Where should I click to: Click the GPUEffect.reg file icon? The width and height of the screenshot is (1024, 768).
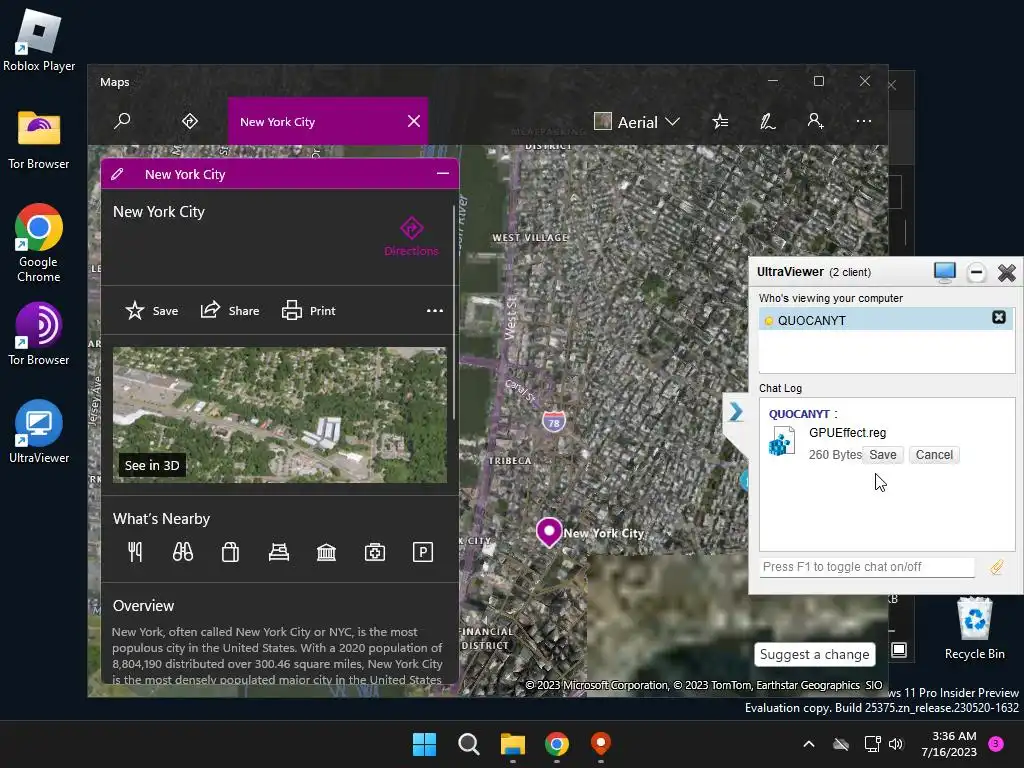click(782, 441)
